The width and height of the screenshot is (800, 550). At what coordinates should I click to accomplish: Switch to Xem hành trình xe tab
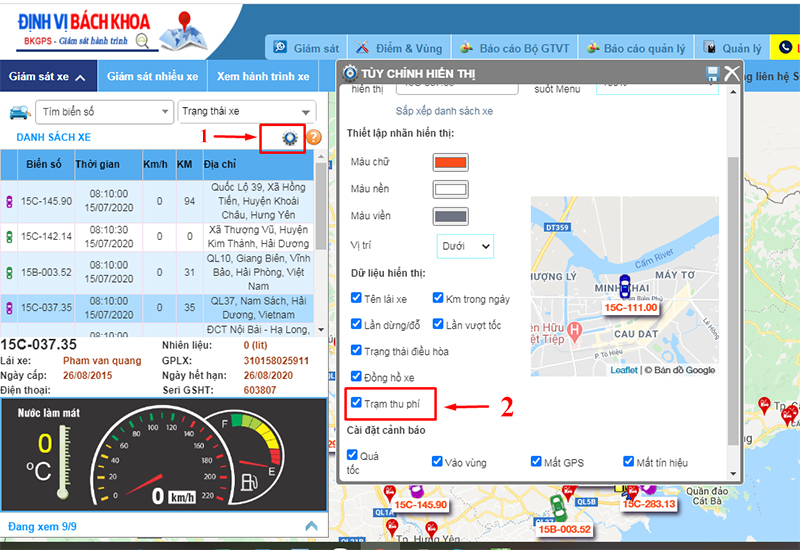(x=263, y=77)
